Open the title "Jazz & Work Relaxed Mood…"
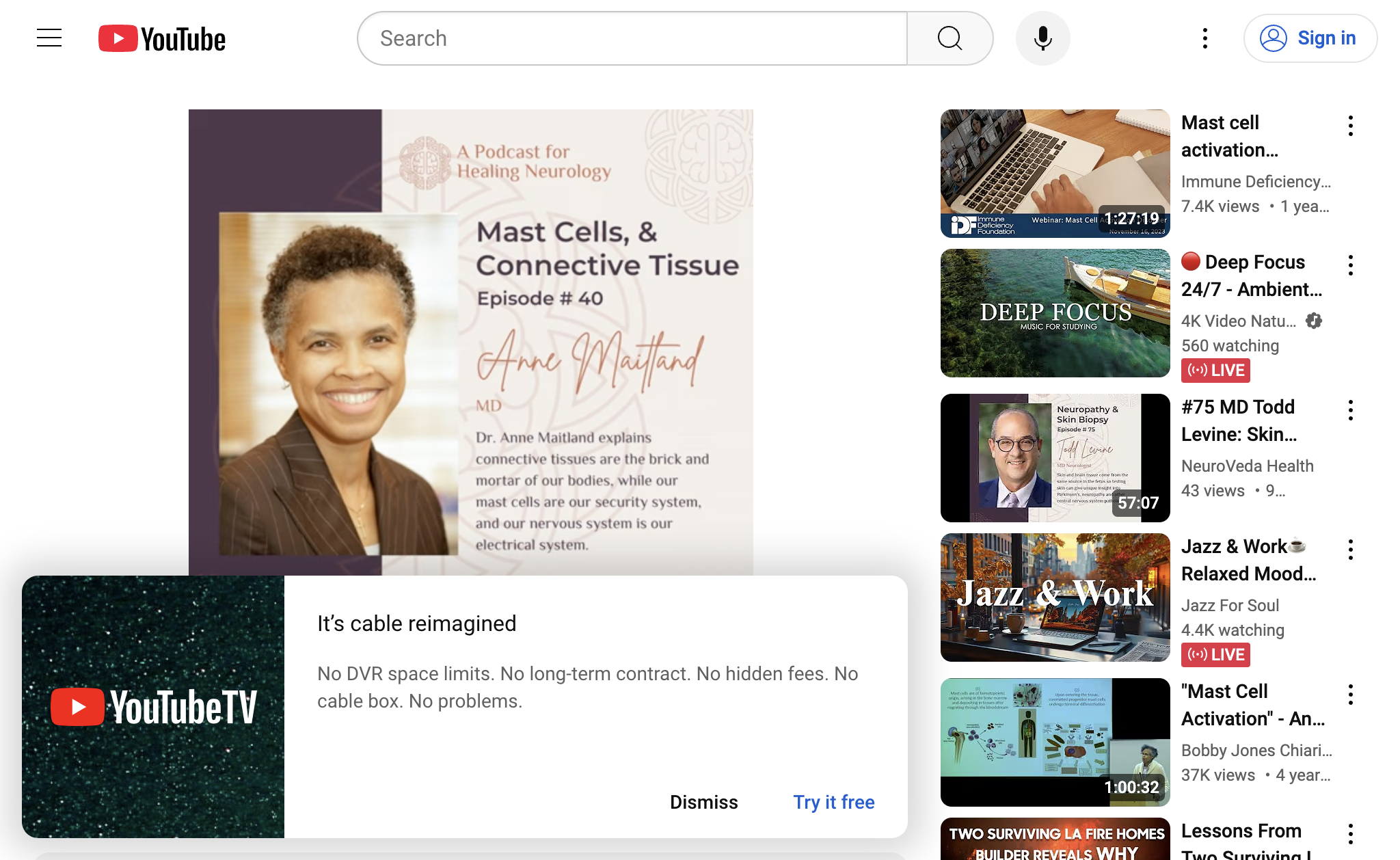This screenshot has height=860, width=1400. [1249, 560]
